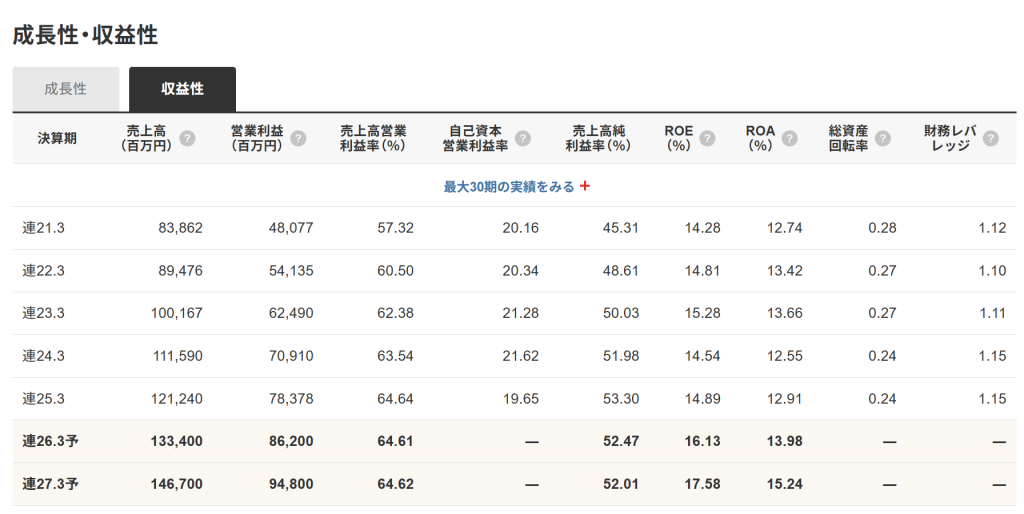The image size is (1024, 514).
Task: Open help icon next to 総資産回転率
Action: click(883, 138)
